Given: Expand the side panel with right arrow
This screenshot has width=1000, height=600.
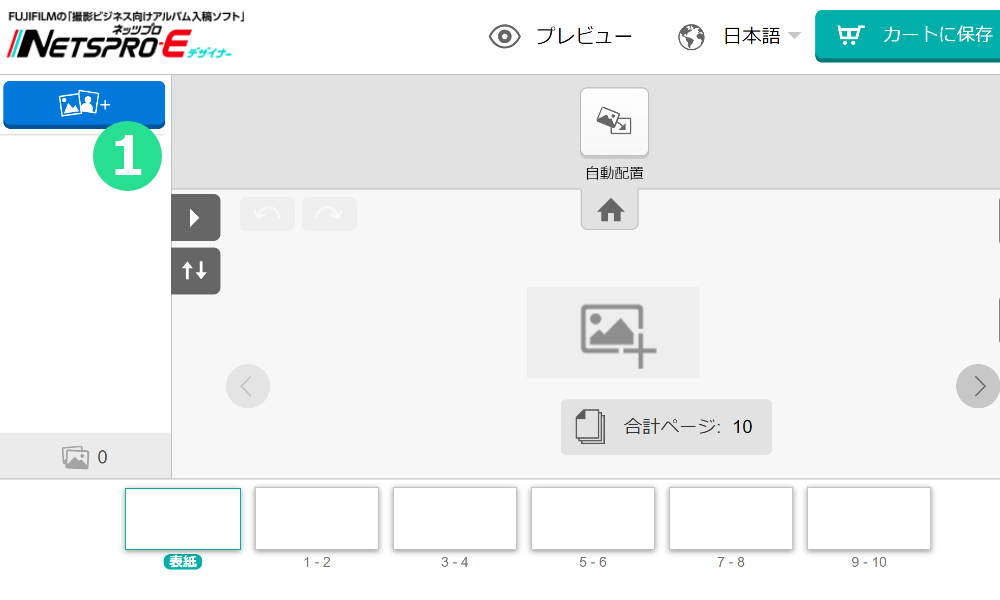Looking at the screenshot, I should (195, 217).
